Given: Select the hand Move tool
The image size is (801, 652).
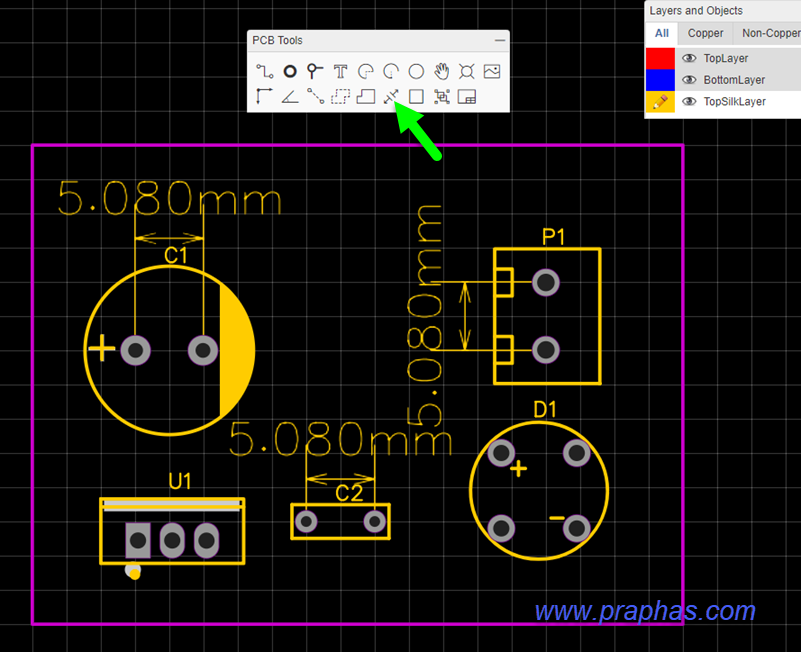Looking at the screenshot, I should click(x=441, y=71).
